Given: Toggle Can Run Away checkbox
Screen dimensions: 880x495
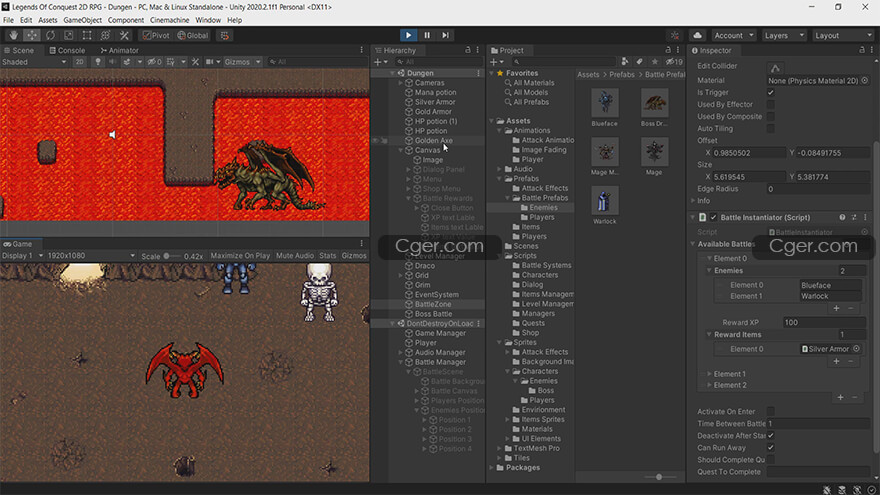Looking at the screenshot, I should pos(771,447).
